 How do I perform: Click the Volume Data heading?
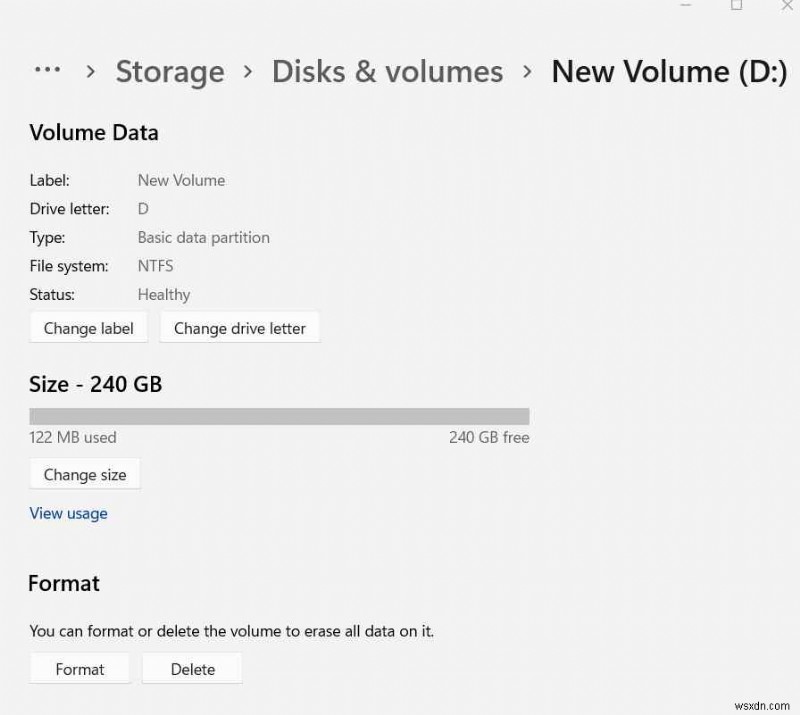(94, 132)
